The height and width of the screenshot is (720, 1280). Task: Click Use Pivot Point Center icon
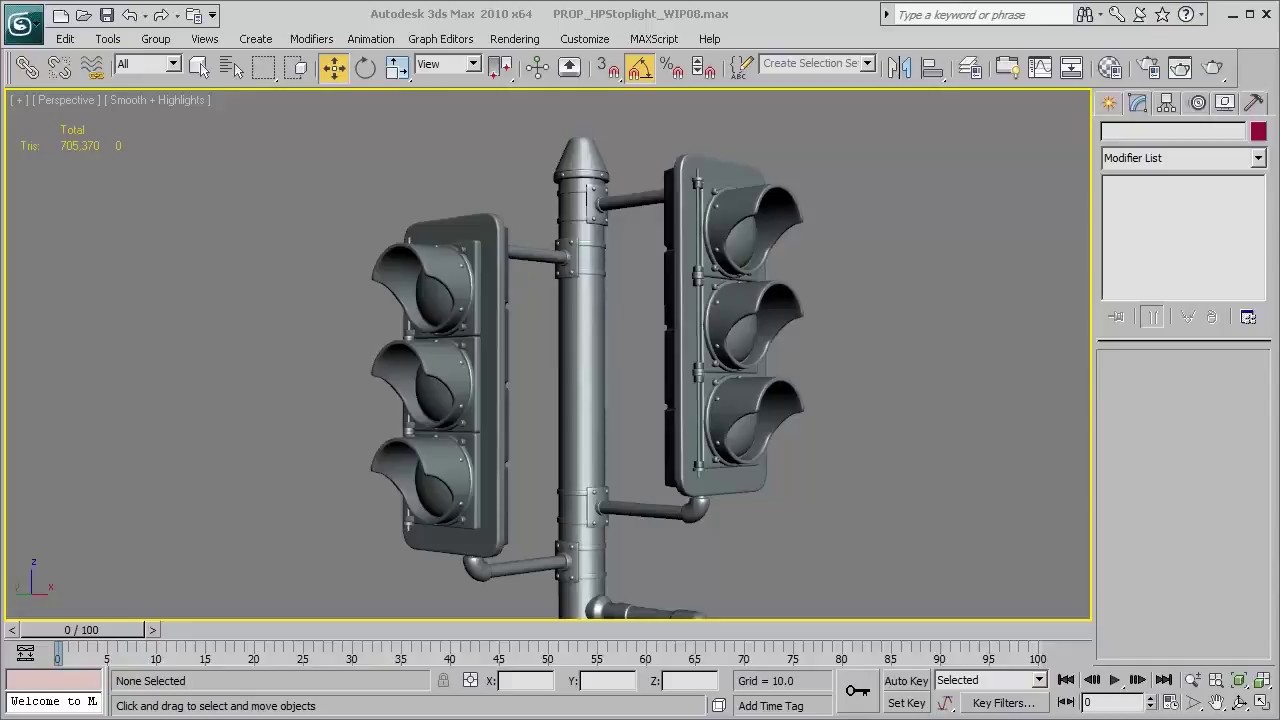click(500, 68)
